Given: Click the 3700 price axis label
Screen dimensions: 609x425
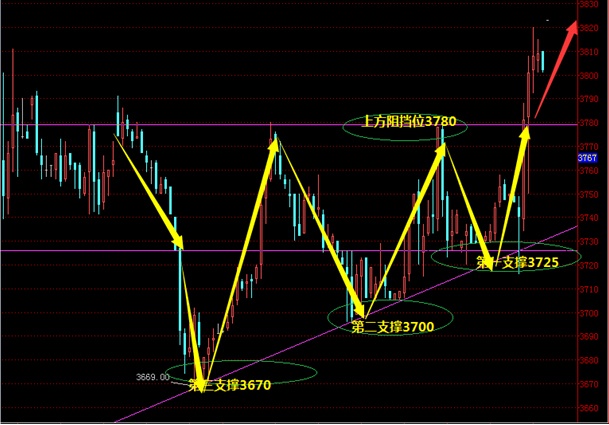Looking at the screenshot, I should (x=590, y=313).
